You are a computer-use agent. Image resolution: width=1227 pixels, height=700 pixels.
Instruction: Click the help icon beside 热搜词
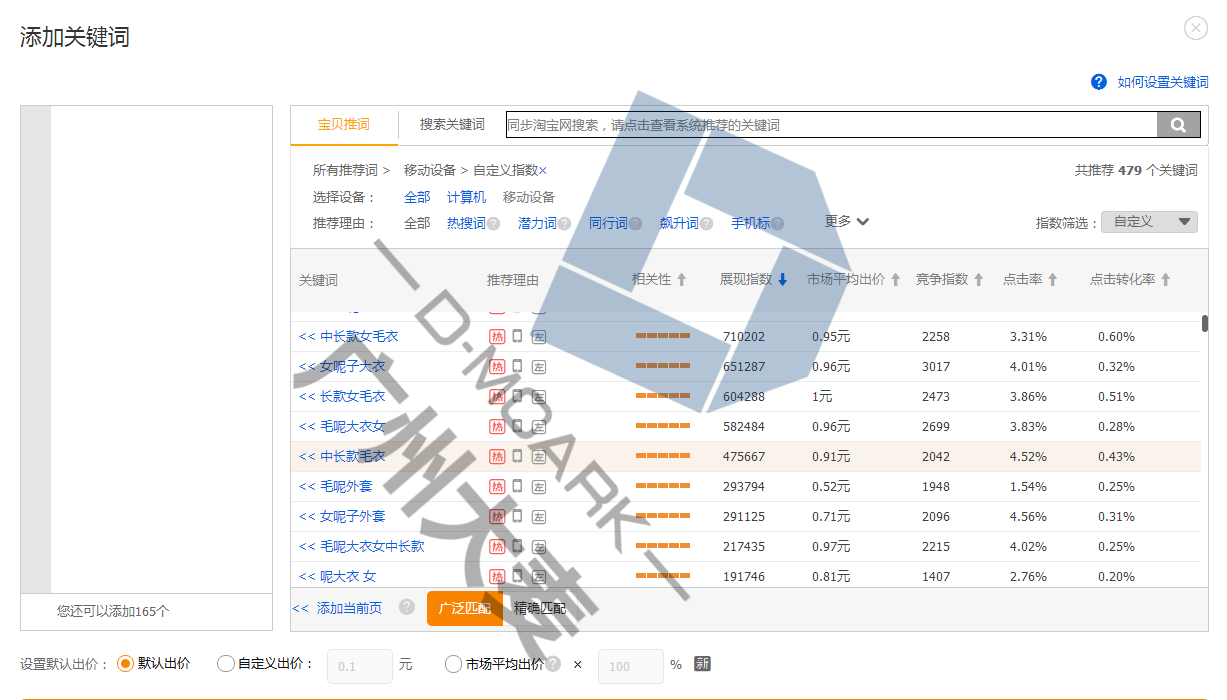click(493, 224)
